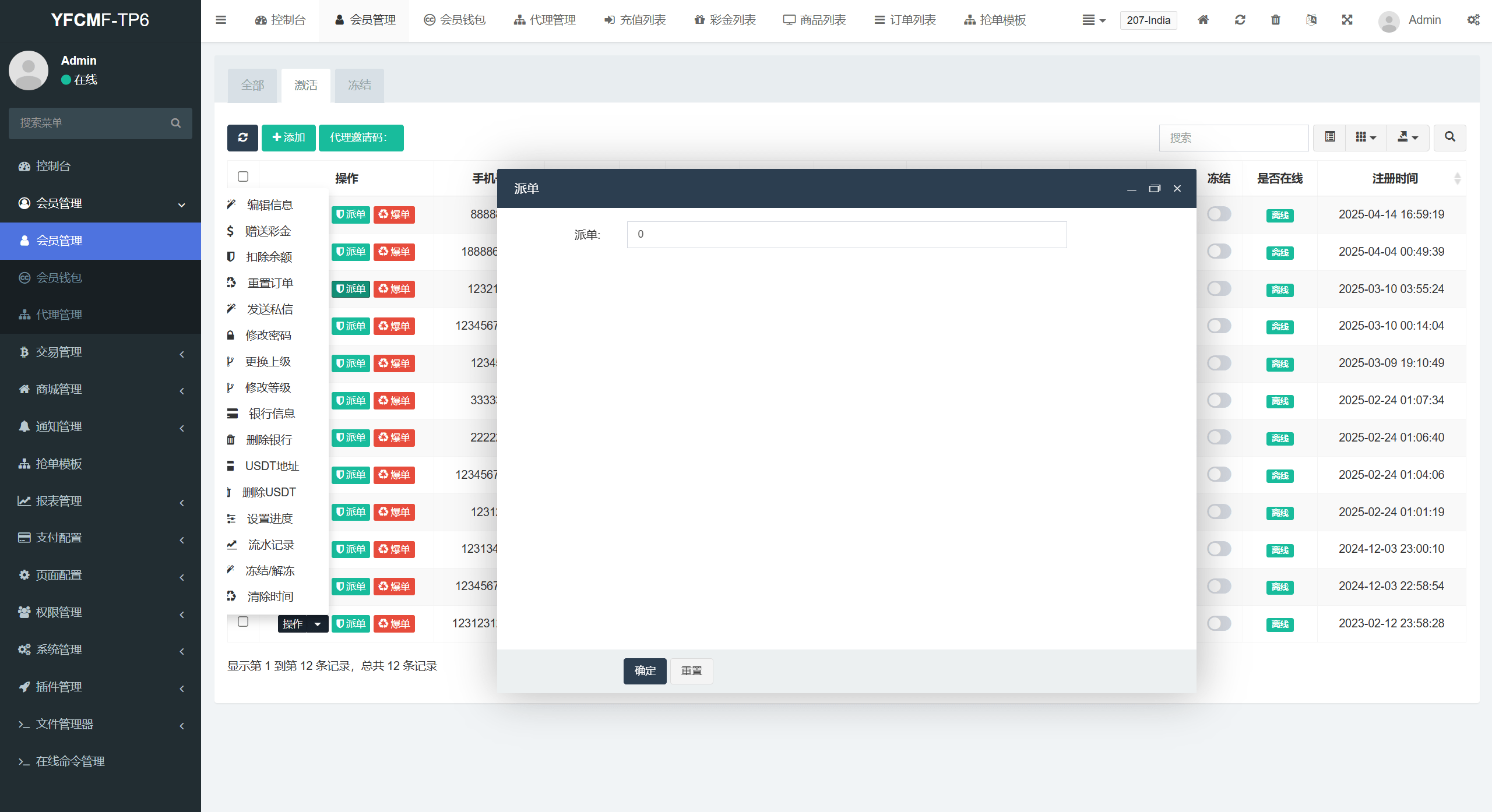Click the 重置 button in dialog

691,671
